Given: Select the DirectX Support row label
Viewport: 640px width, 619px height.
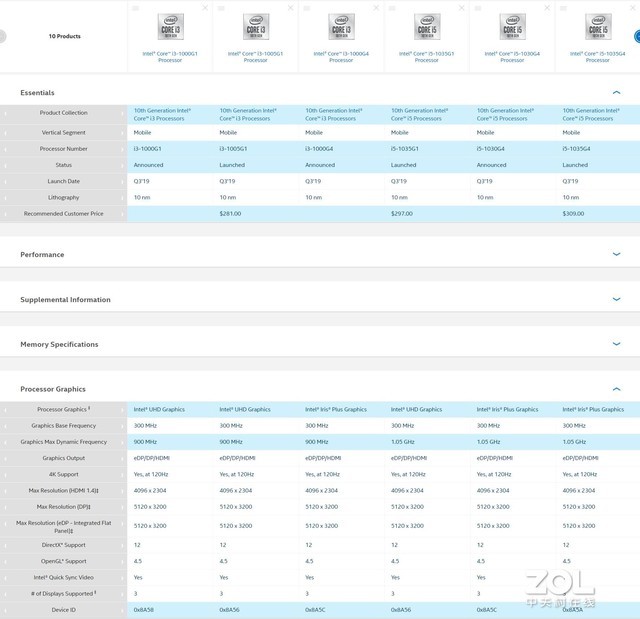Looking at the screenshot, I should 63,545.
